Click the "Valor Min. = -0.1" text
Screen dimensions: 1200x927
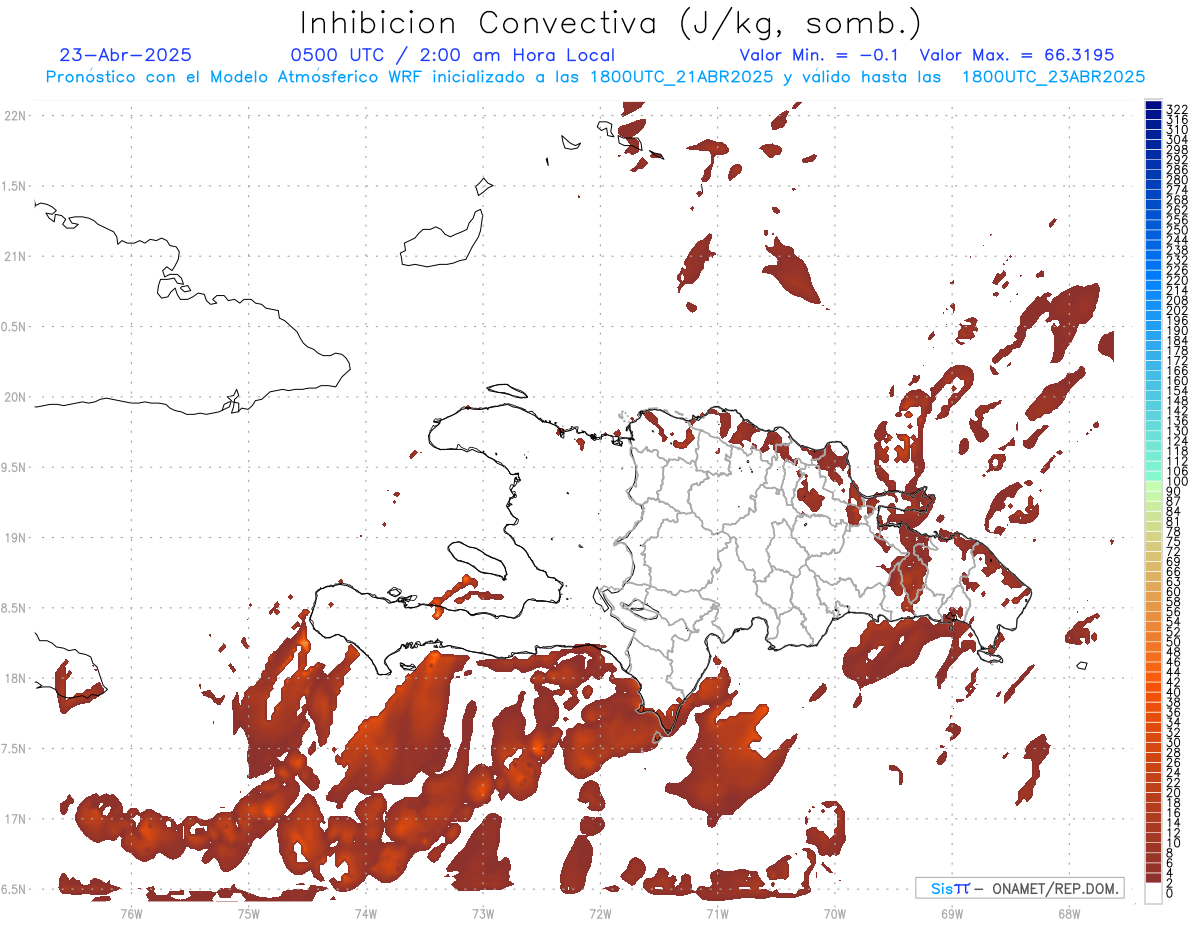[x=819, y=55]
